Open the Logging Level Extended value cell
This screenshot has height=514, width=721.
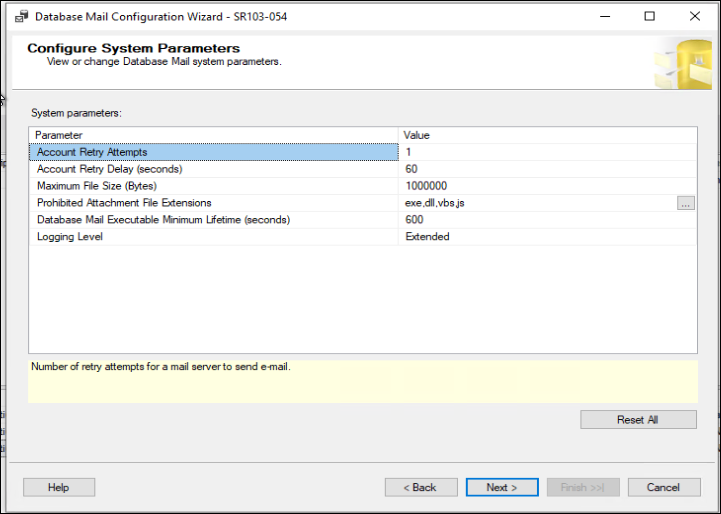(x=548, y=237)
